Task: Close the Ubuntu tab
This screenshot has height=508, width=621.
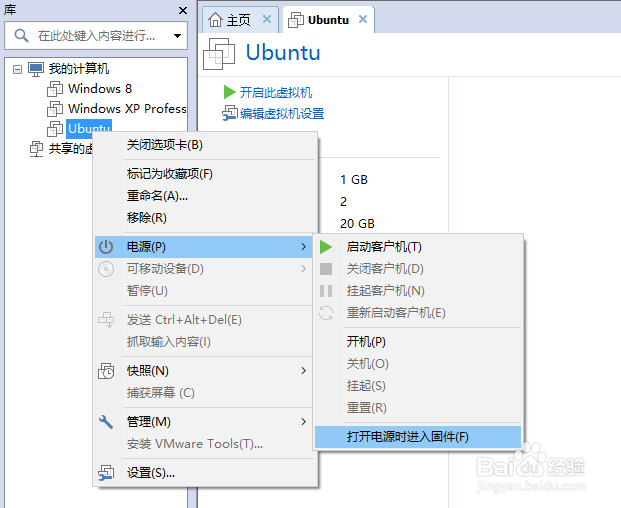Action: point(363,19)
